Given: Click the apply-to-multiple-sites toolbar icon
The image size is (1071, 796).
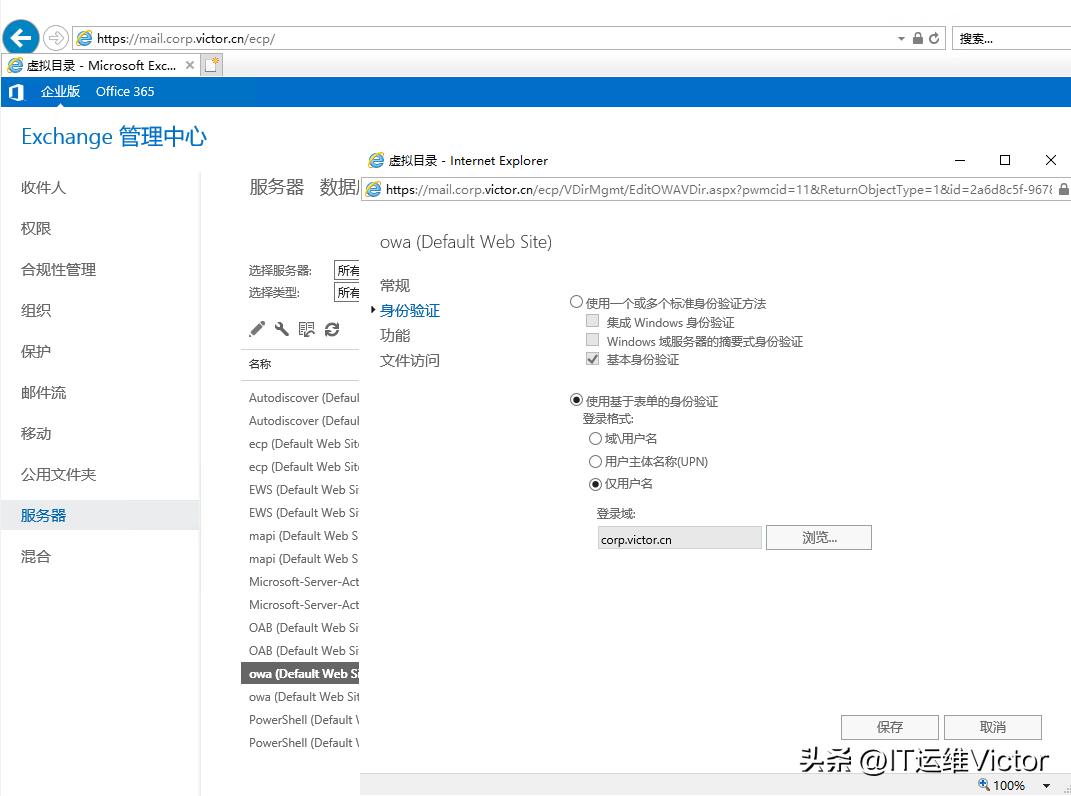Looking at the screenshot, I should point(307,327).
